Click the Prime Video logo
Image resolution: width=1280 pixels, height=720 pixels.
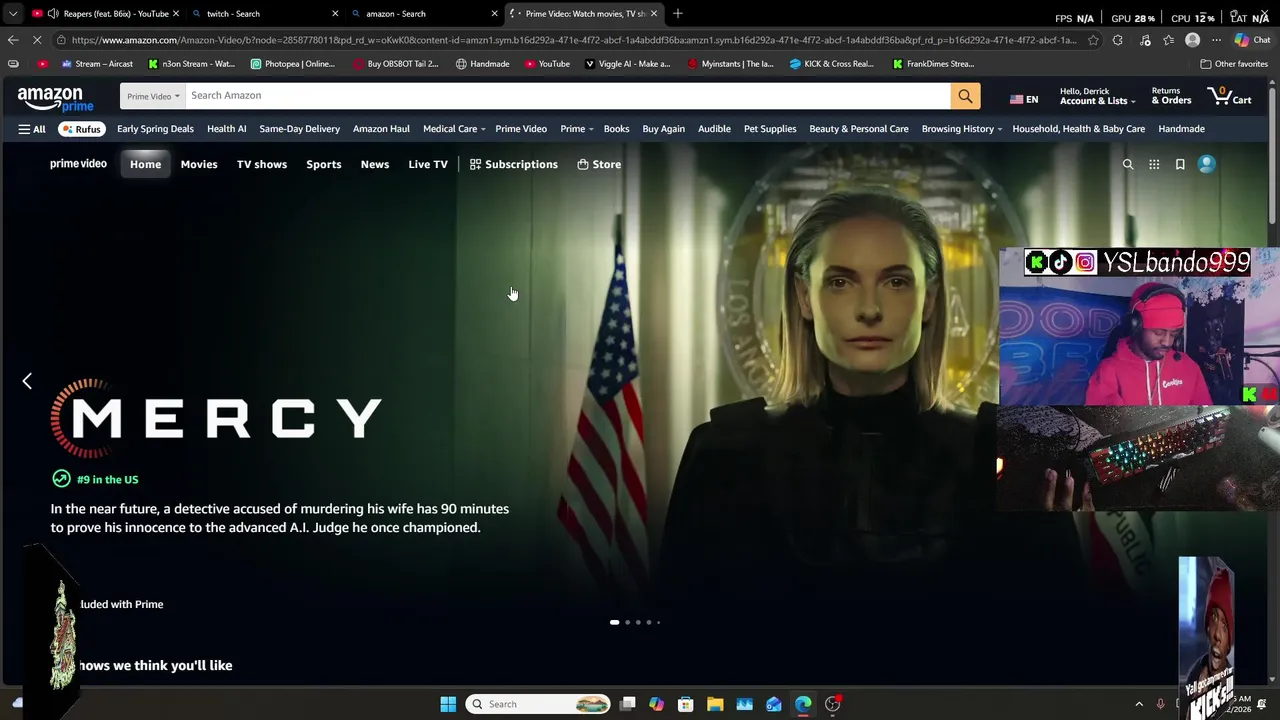point(78,164)
